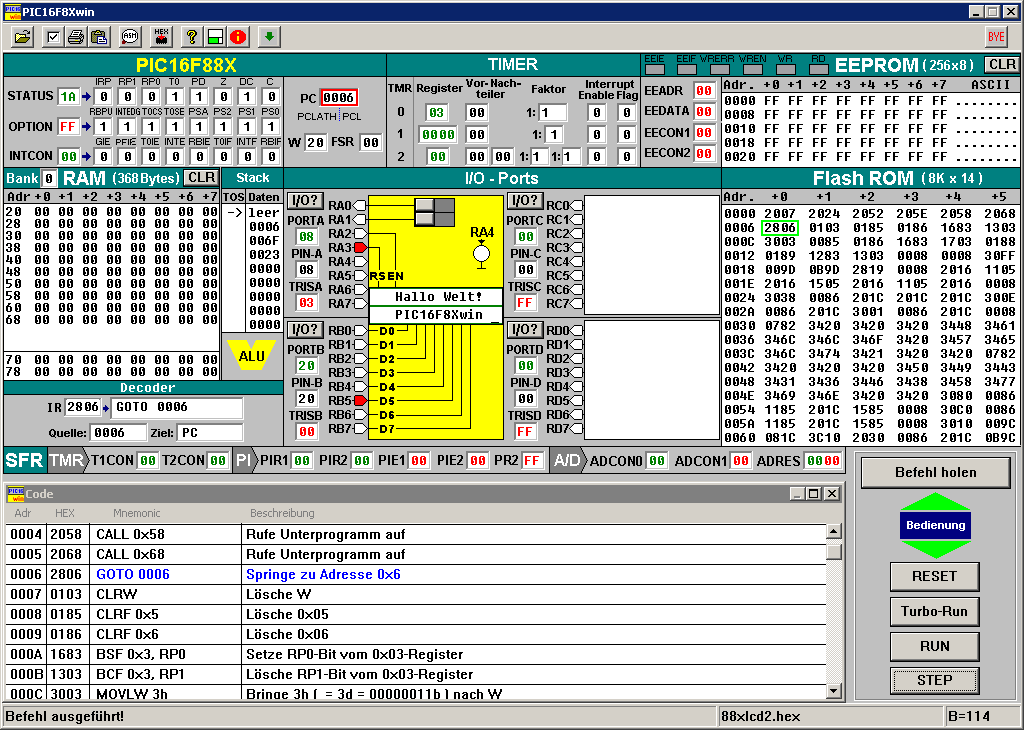Clear RAM with the CLR button
The image size is (1024, 730).
pos(200,178)
